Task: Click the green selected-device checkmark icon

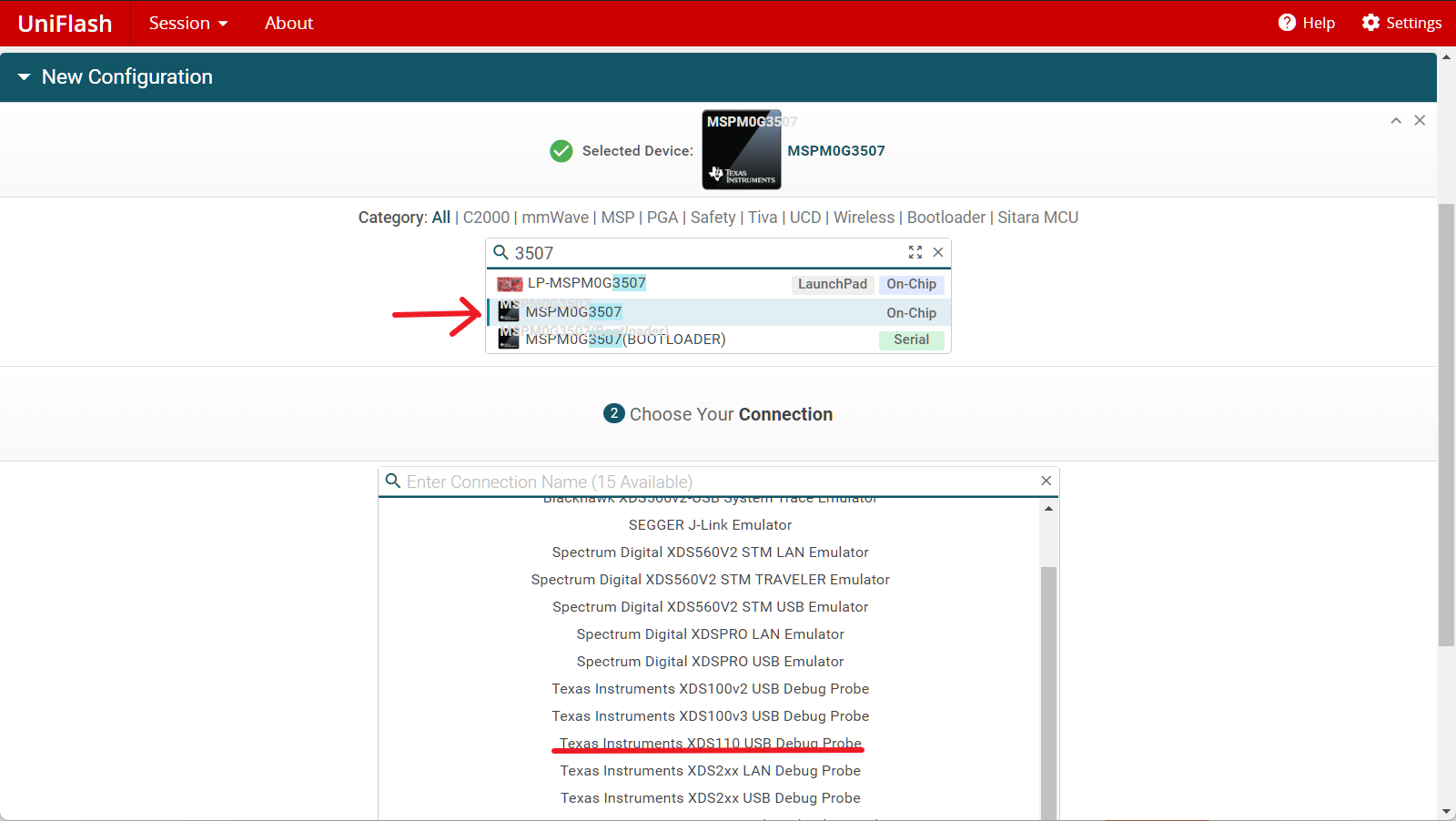Action: pos(561,151)
